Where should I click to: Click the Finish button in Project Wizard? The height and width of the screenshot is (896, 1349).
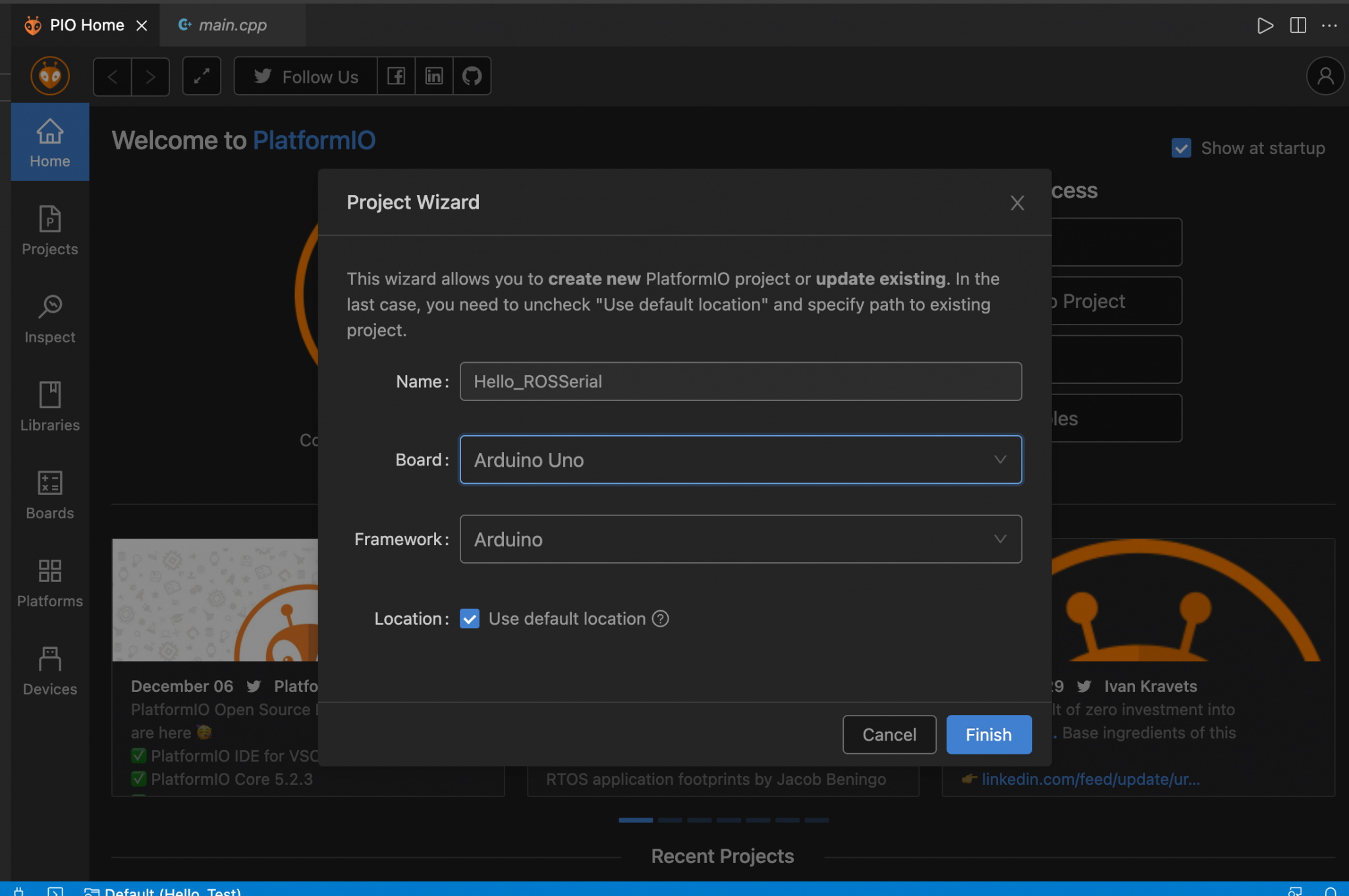988,734
